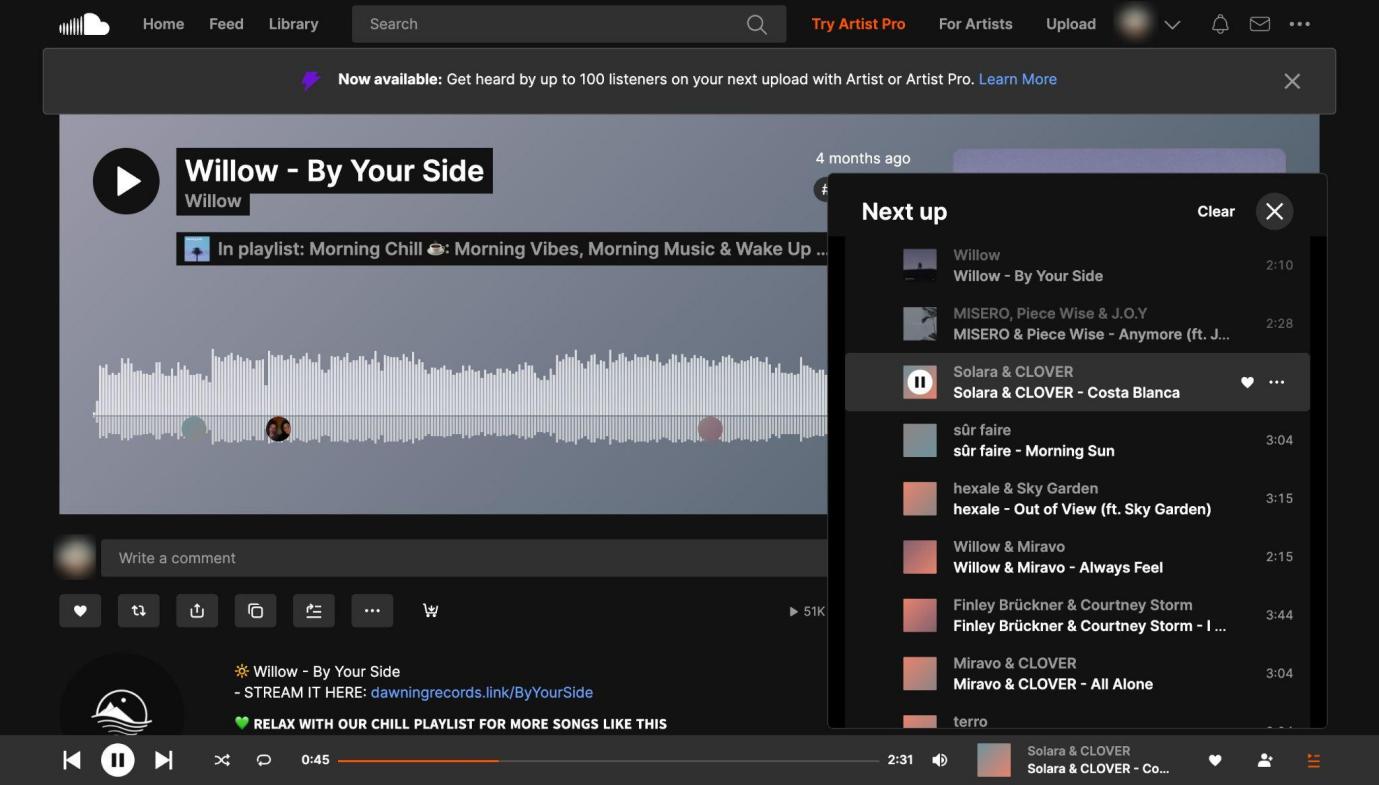Click Try Artist Pro

[x=858, y=24]
